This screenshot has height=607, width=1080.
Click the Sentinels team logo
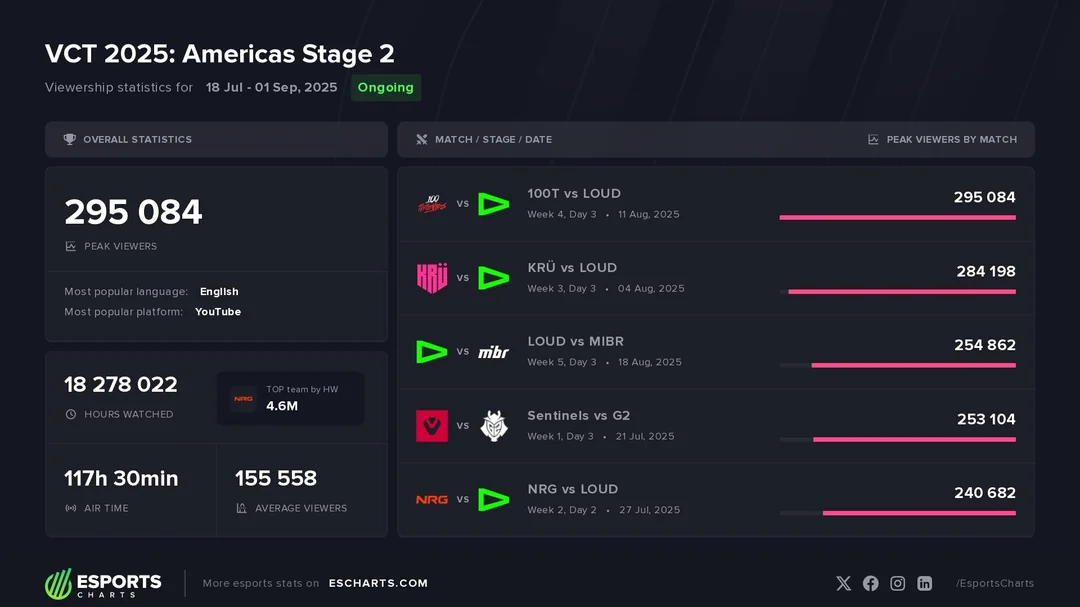point(432,426)
